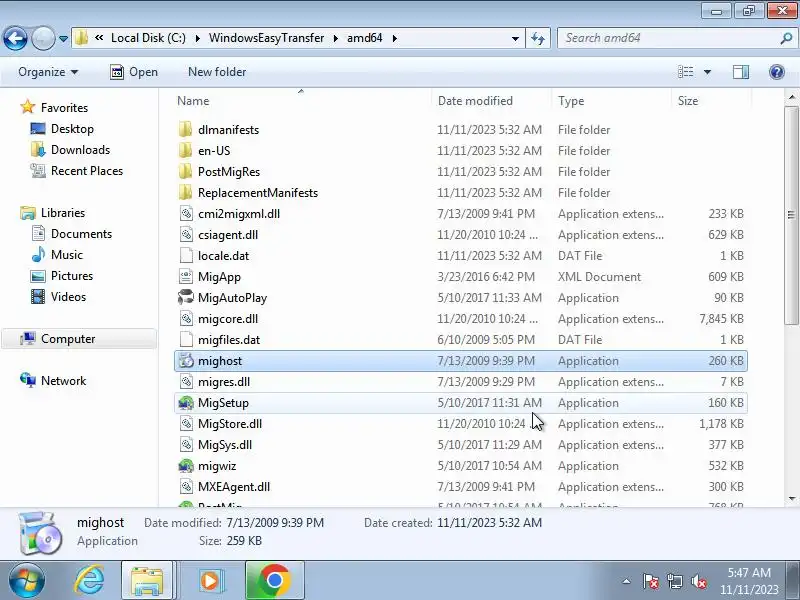Screen dimensions: 800x600
Task: Select WindowsEasyTransfer breadcrumb
Action: (266, 38)
